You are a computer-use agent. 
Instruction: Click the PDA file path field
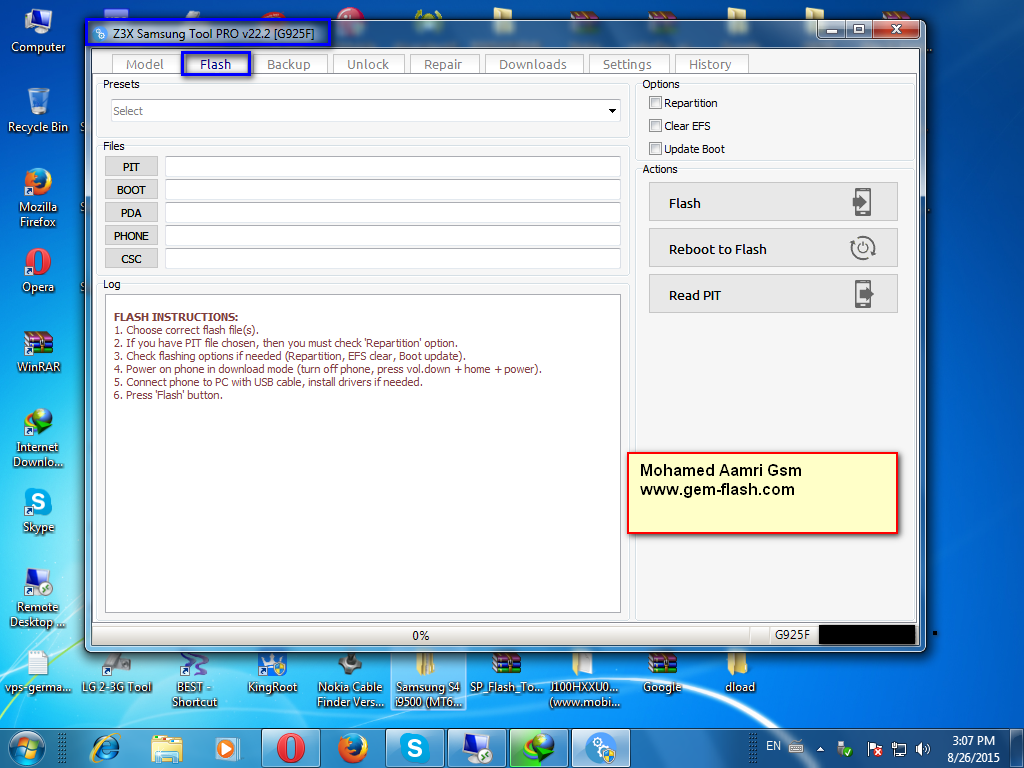point(392,212)
